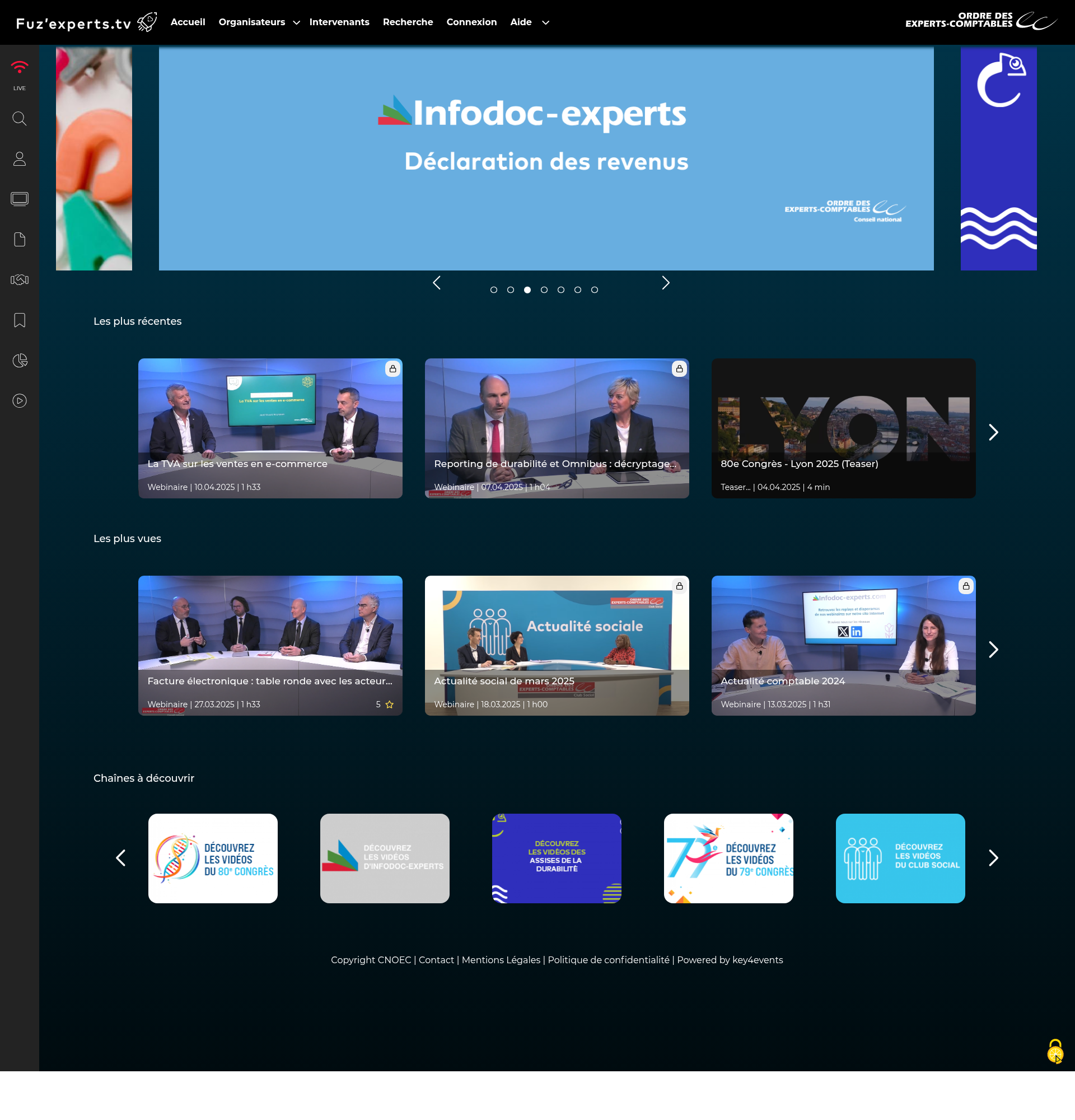
Task: Click the Ordre des Experts-Comptables header logo
Action: point(981,21)
